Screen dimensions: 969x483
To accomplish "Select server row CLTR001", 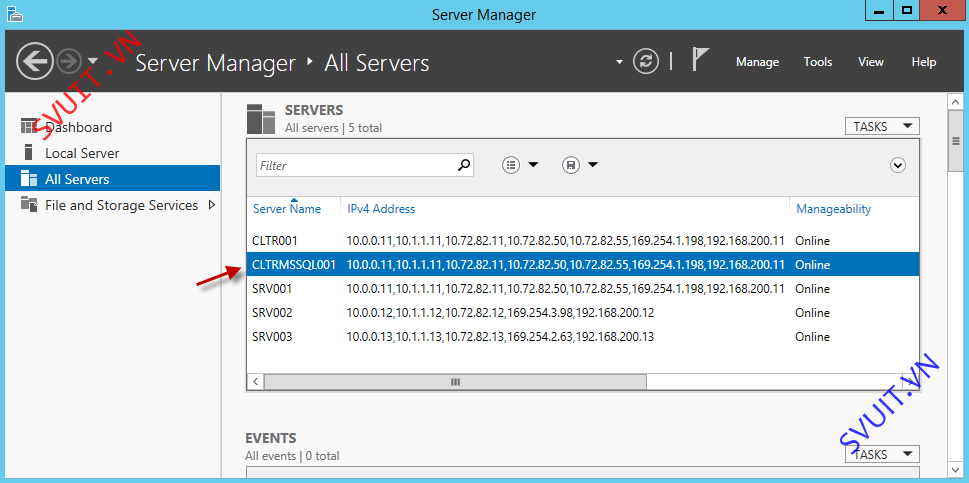I will pyautogui.click(x=583, y=240).
